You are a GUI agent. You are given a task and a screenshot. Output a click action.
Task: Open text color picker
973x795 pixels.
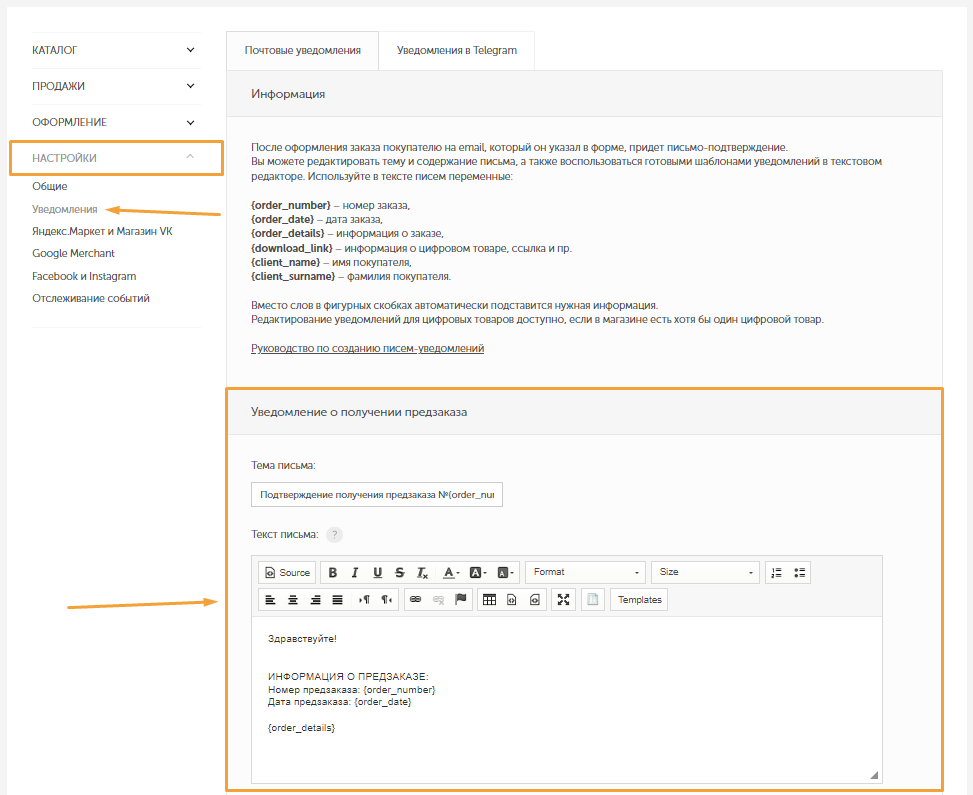pyautogui.click(x=451, y=572)
